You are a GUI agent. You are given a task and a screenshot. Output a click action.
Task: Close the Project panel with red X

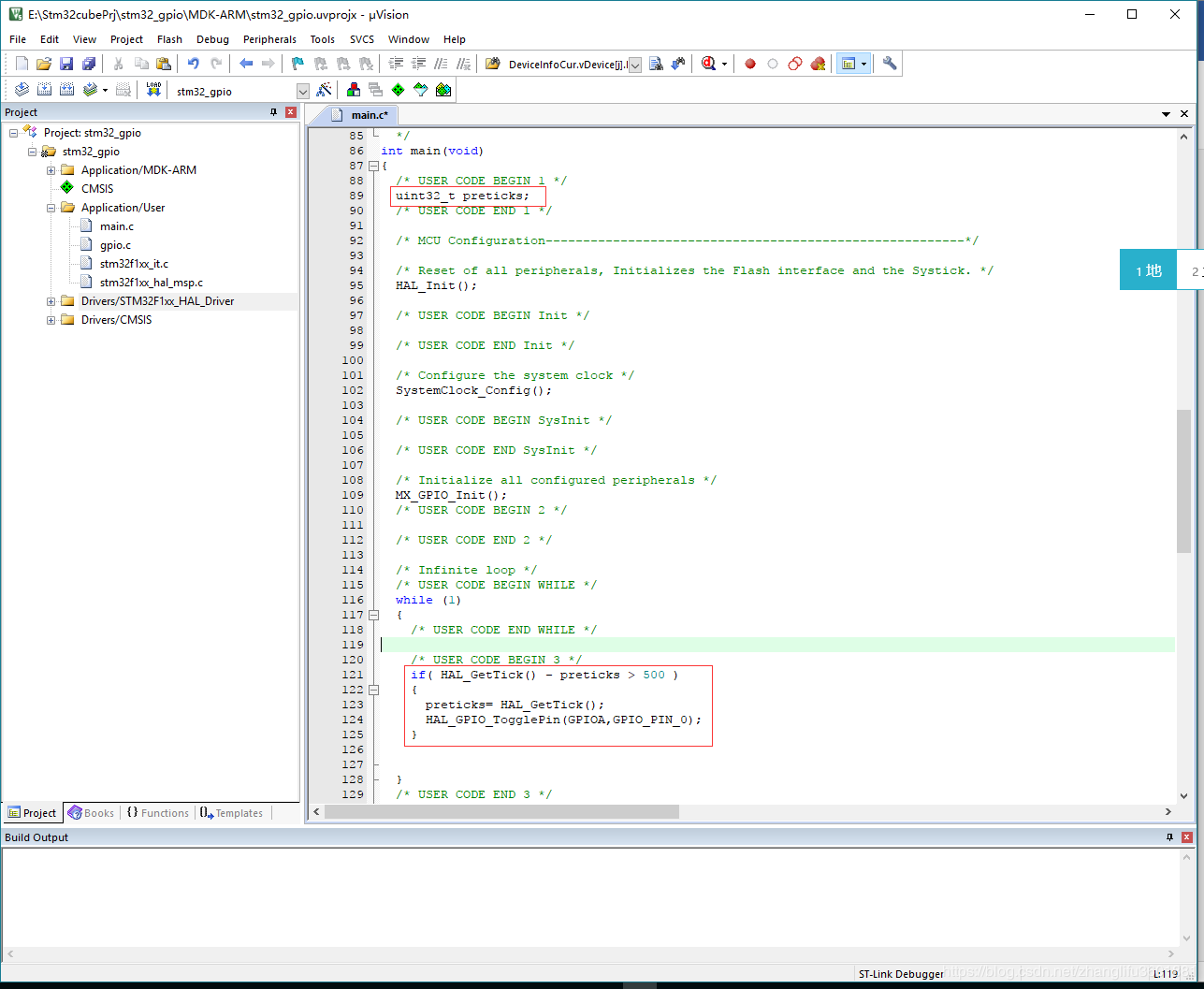point(291,112)
